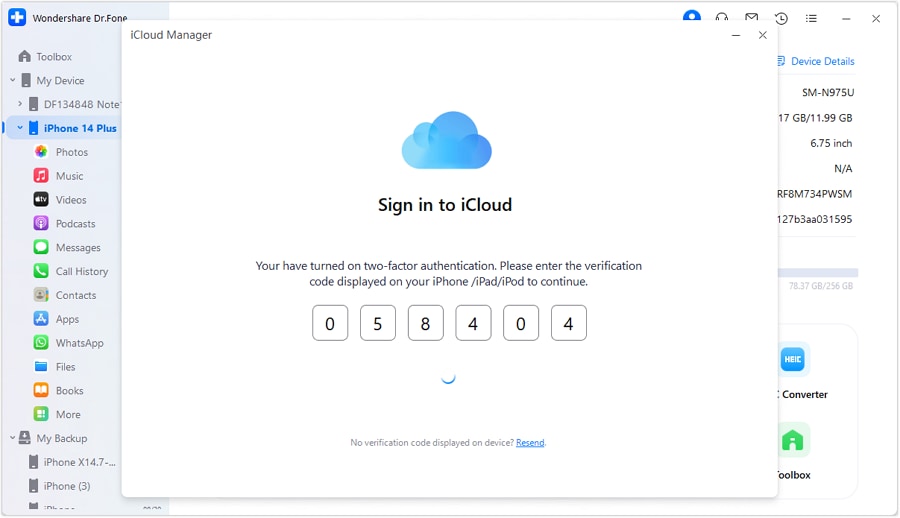Image resolution: width=900 pixels, height=518 pixels.
Task: Select the iPhone 14 Plus device
Action: pyautogui.click(x=80, y=128)
